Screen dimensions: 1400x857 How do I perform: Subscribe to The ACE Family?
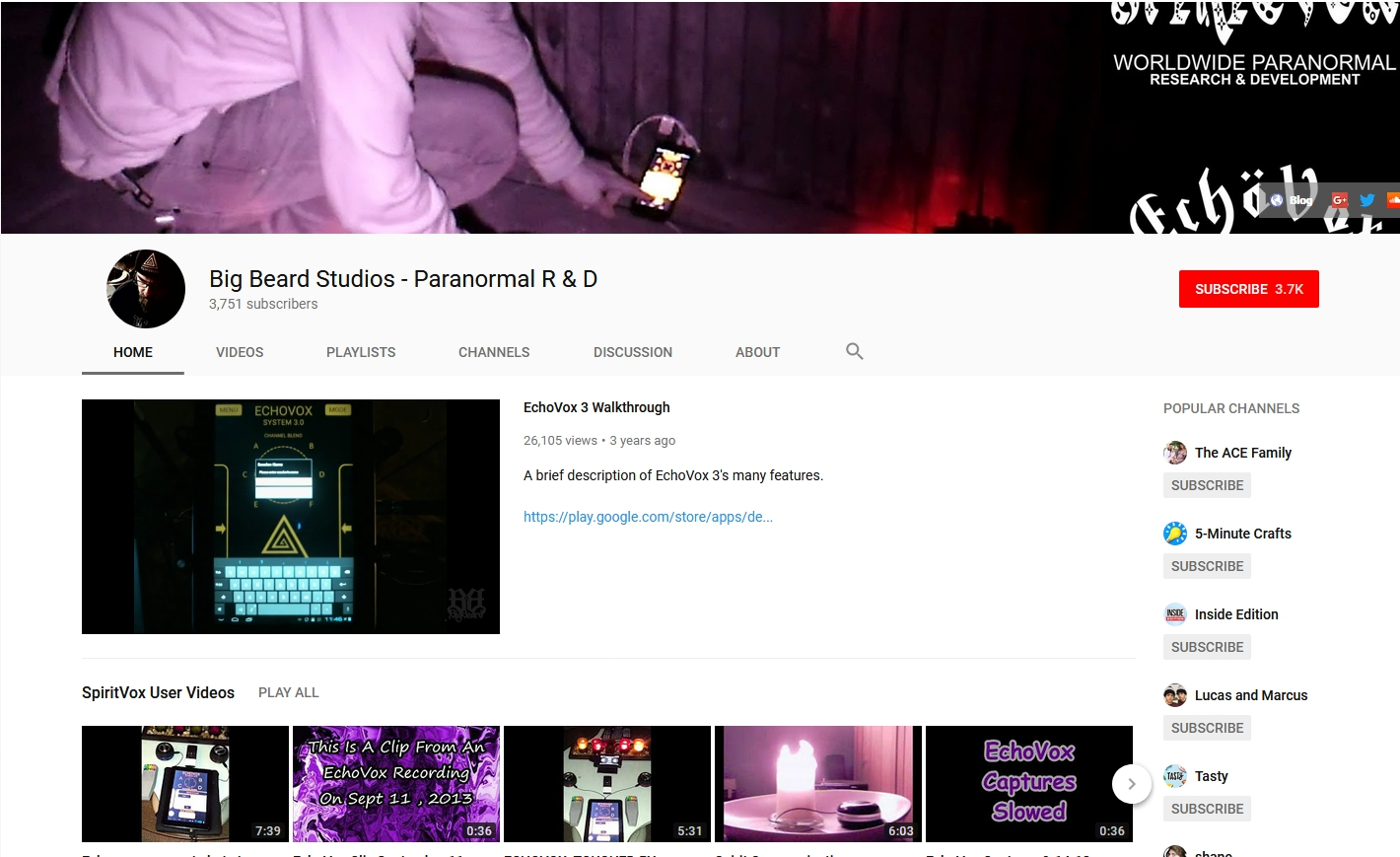tap(1207, 485)
